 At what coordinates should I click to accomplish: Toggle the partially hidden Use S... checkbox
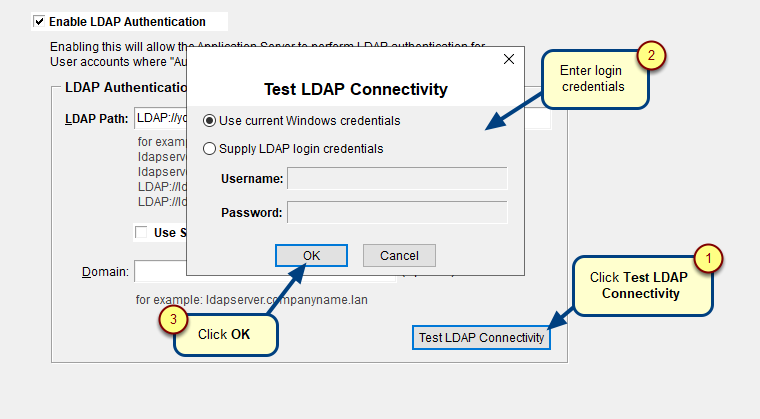141,232
